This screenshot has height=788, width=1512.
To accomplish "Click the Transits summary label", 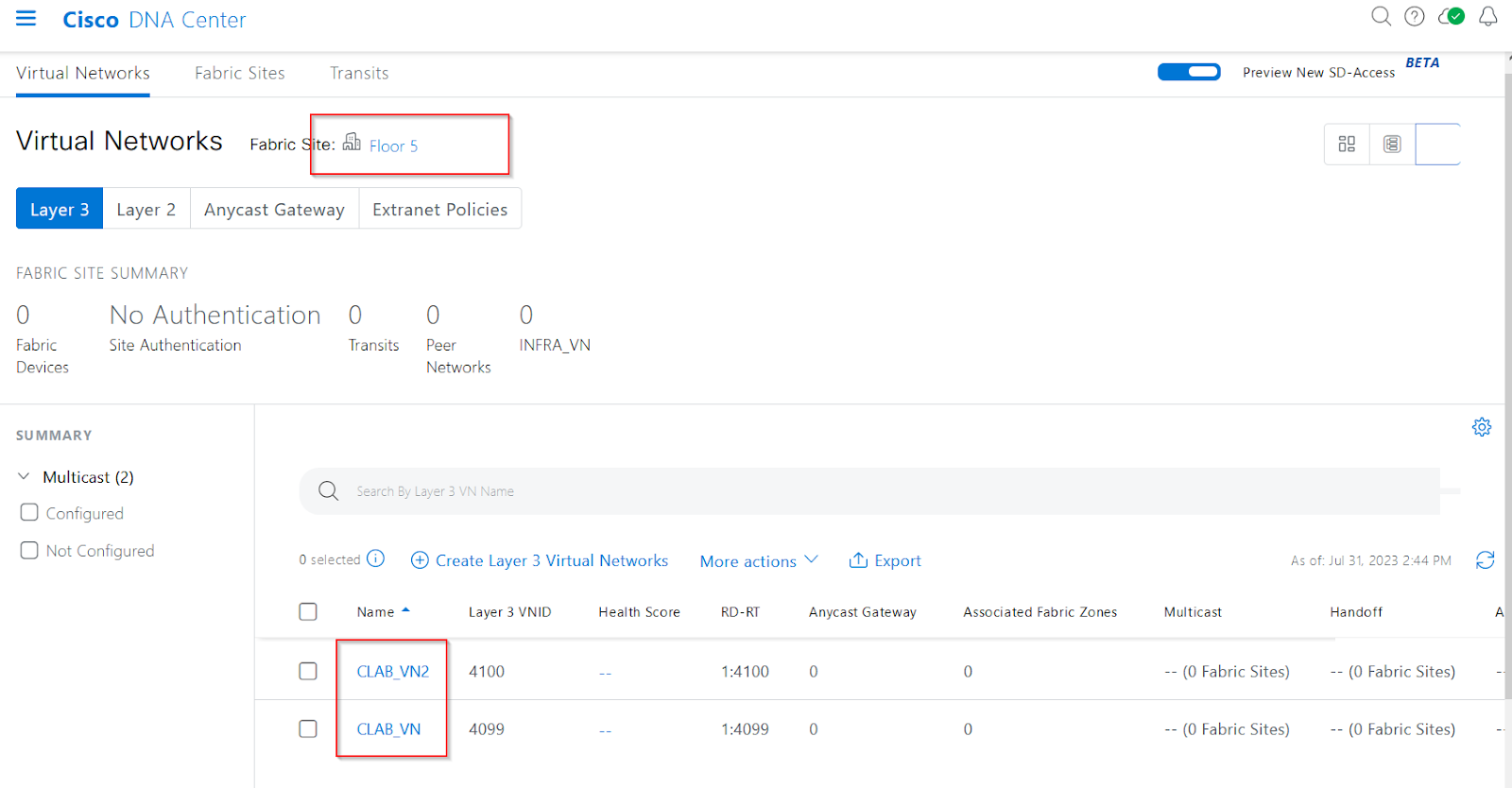I will pos(373,345).
